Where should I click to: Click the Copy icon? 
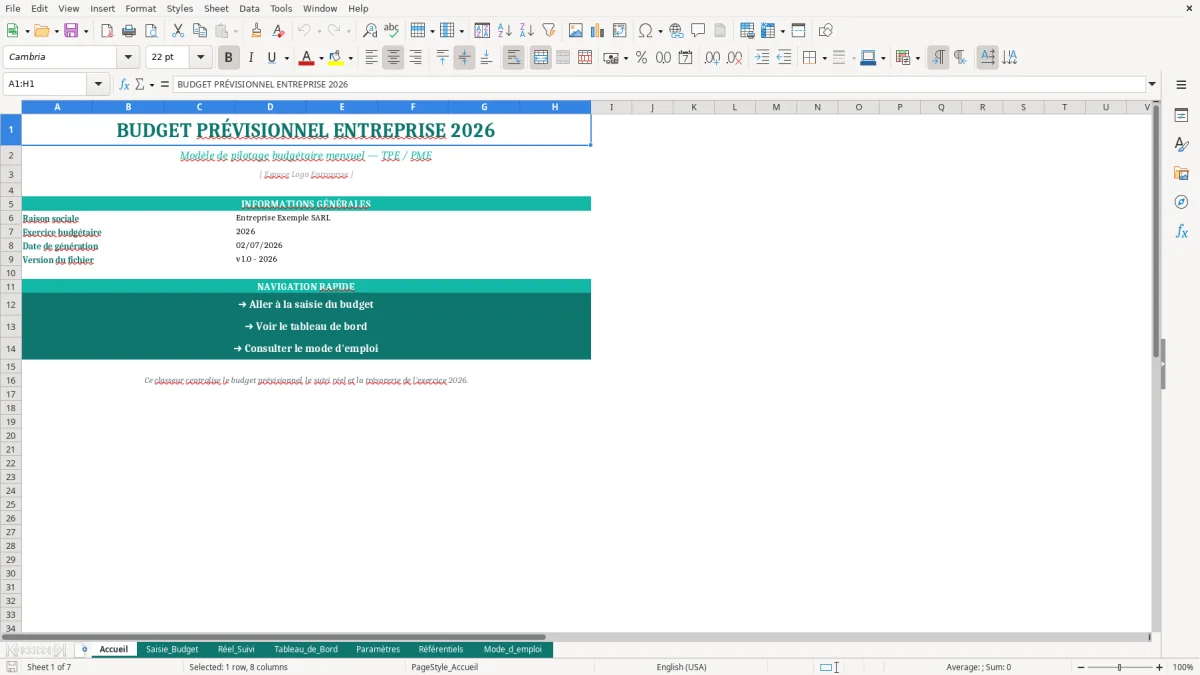tap(200, 31)
